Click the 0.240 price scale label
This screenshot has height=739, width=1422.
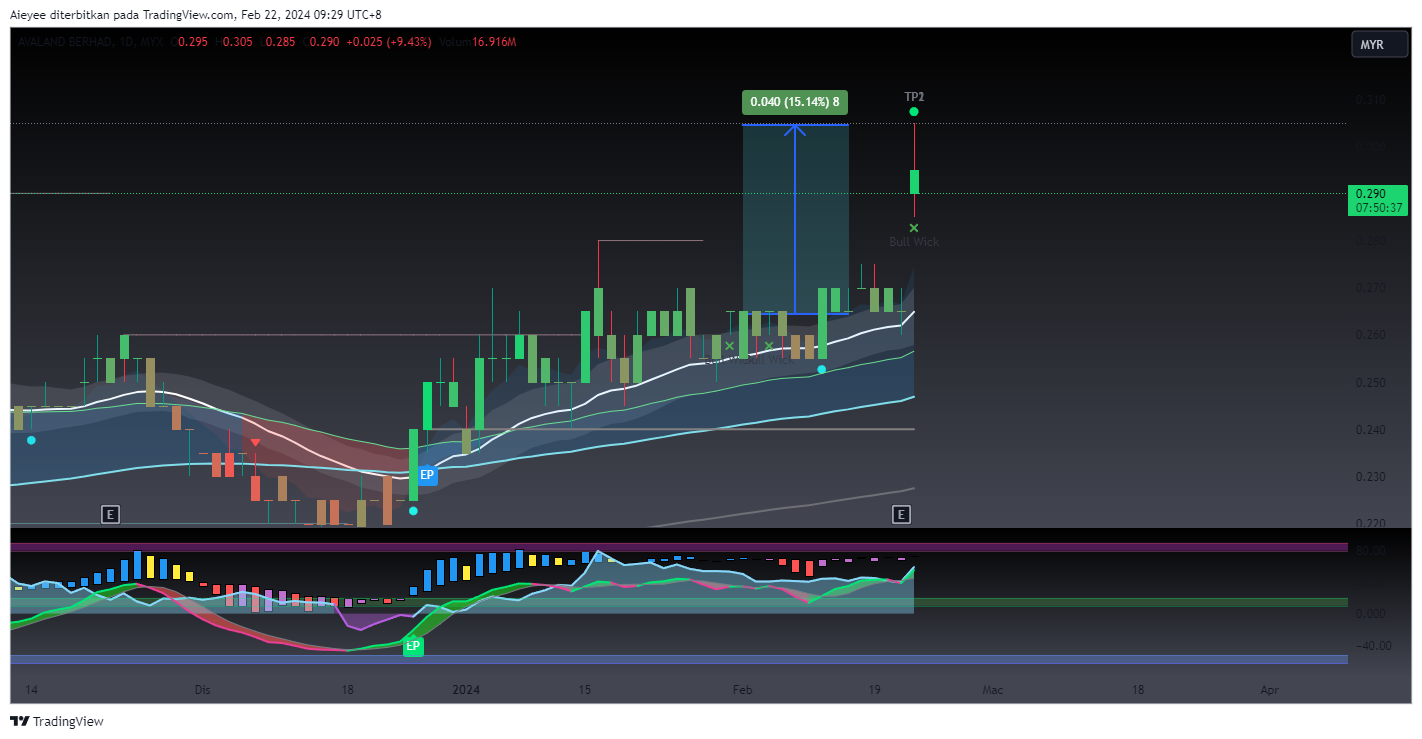[x=1370, y=430]
